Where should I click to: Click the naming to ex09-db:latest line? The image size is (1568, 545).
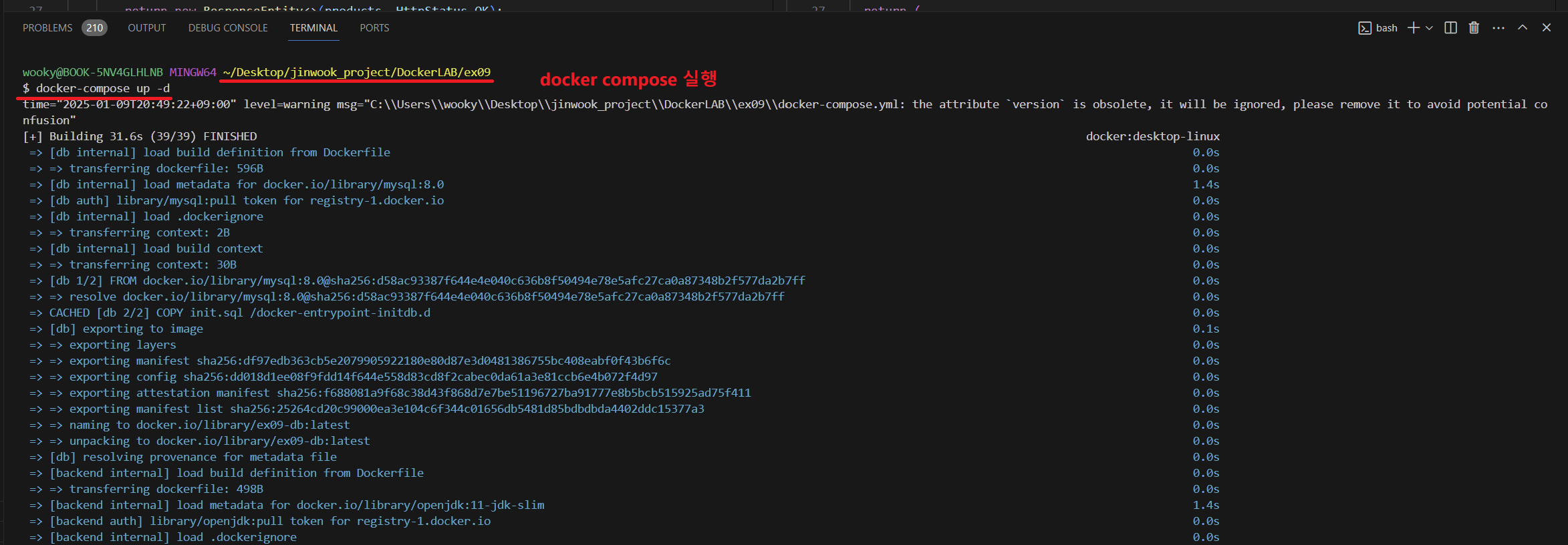pyautogui.click(x=190, y=425)
